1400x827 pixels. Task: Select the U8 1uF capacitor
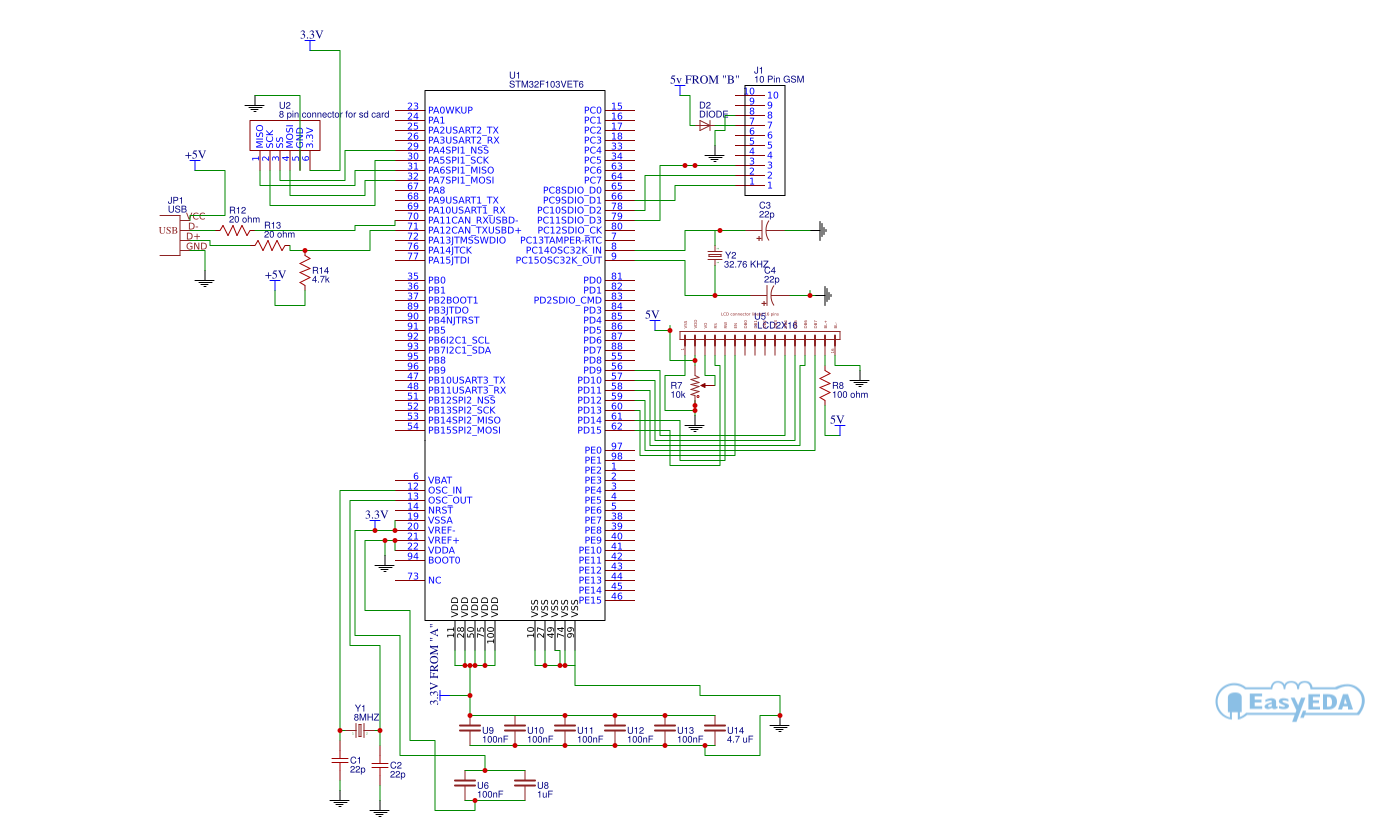[x=522, y=785]
